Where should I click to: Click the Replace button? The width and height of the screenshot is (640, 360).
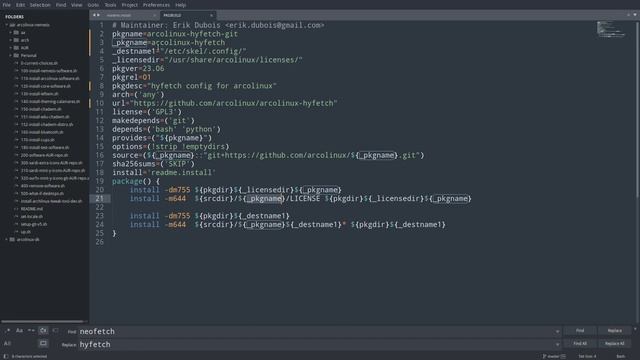click(x=615, y=331)
